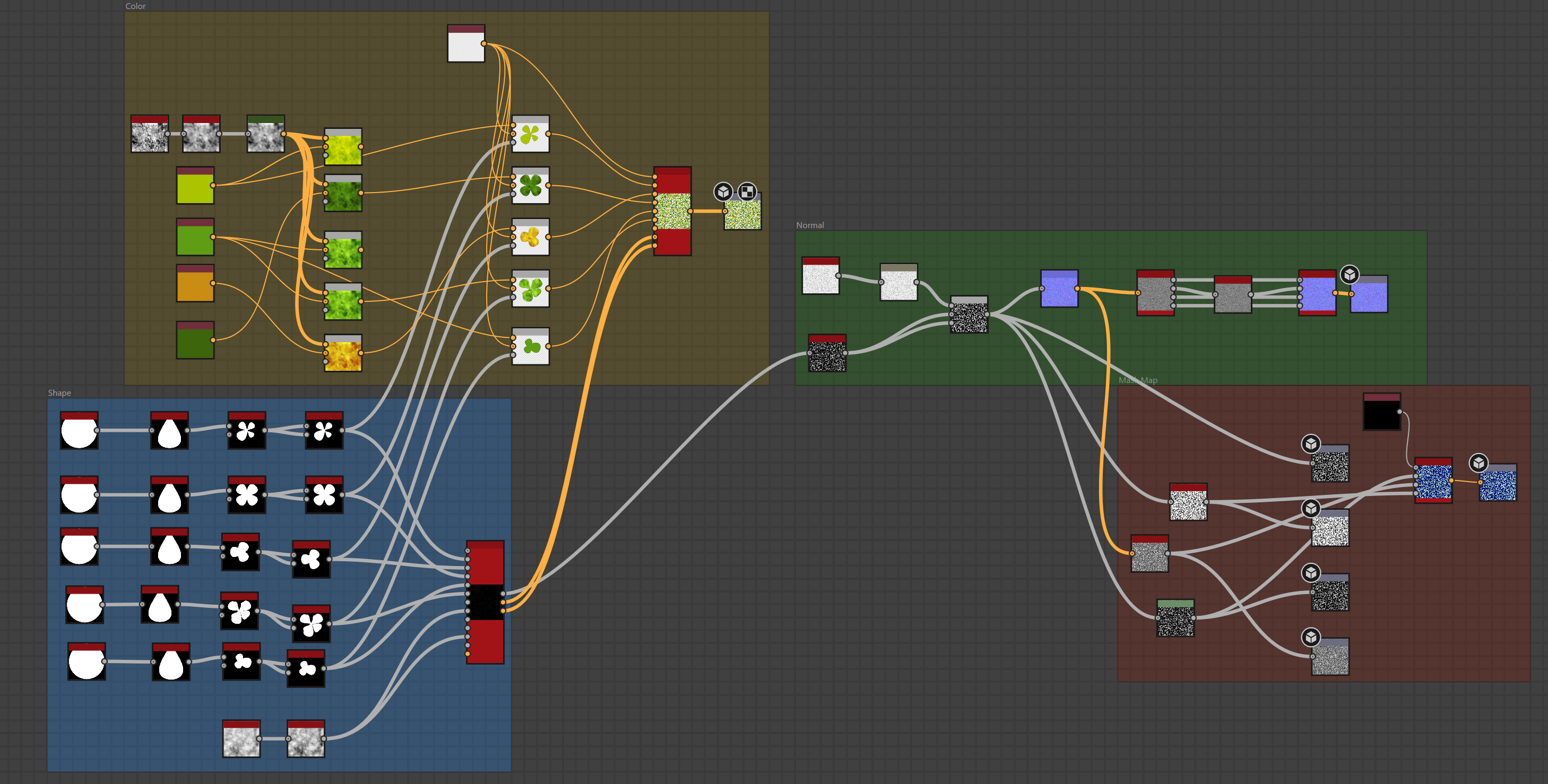Select the top-left white circle shape node in Shape frame

79,430
